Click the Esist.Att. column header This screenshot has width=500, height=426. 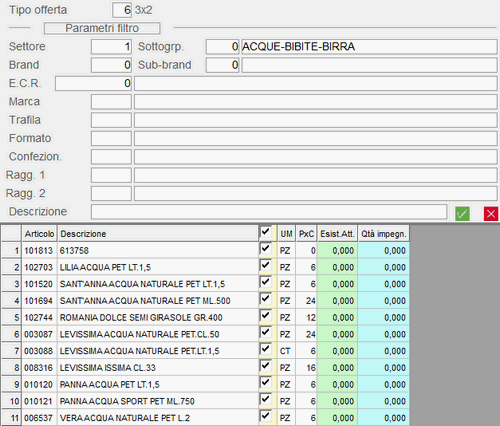click(x=337, y=234)
